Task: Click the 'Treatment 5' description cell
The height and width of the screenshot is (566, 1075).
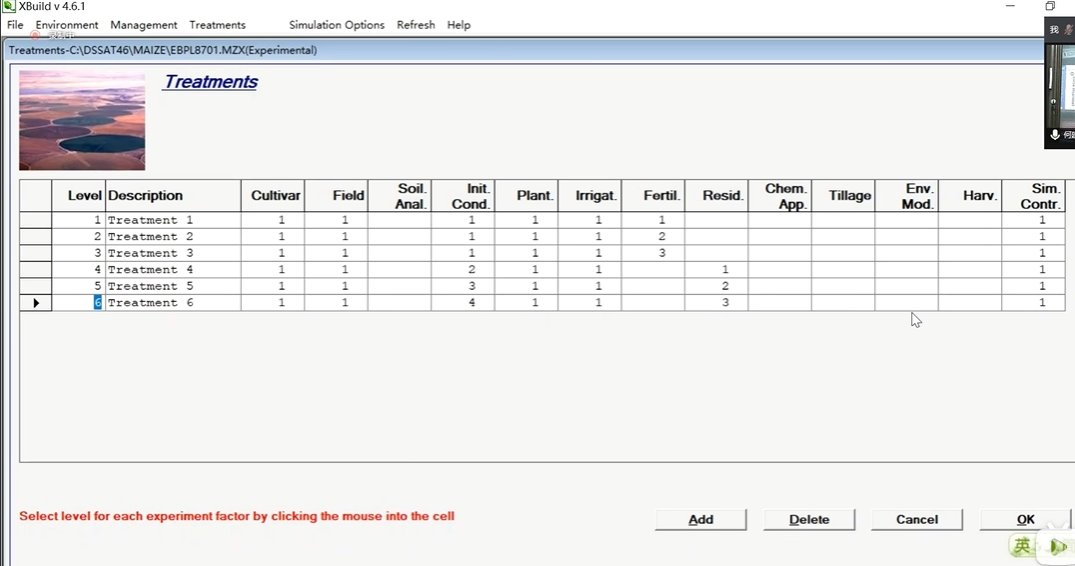Action: tap(173, 286)
